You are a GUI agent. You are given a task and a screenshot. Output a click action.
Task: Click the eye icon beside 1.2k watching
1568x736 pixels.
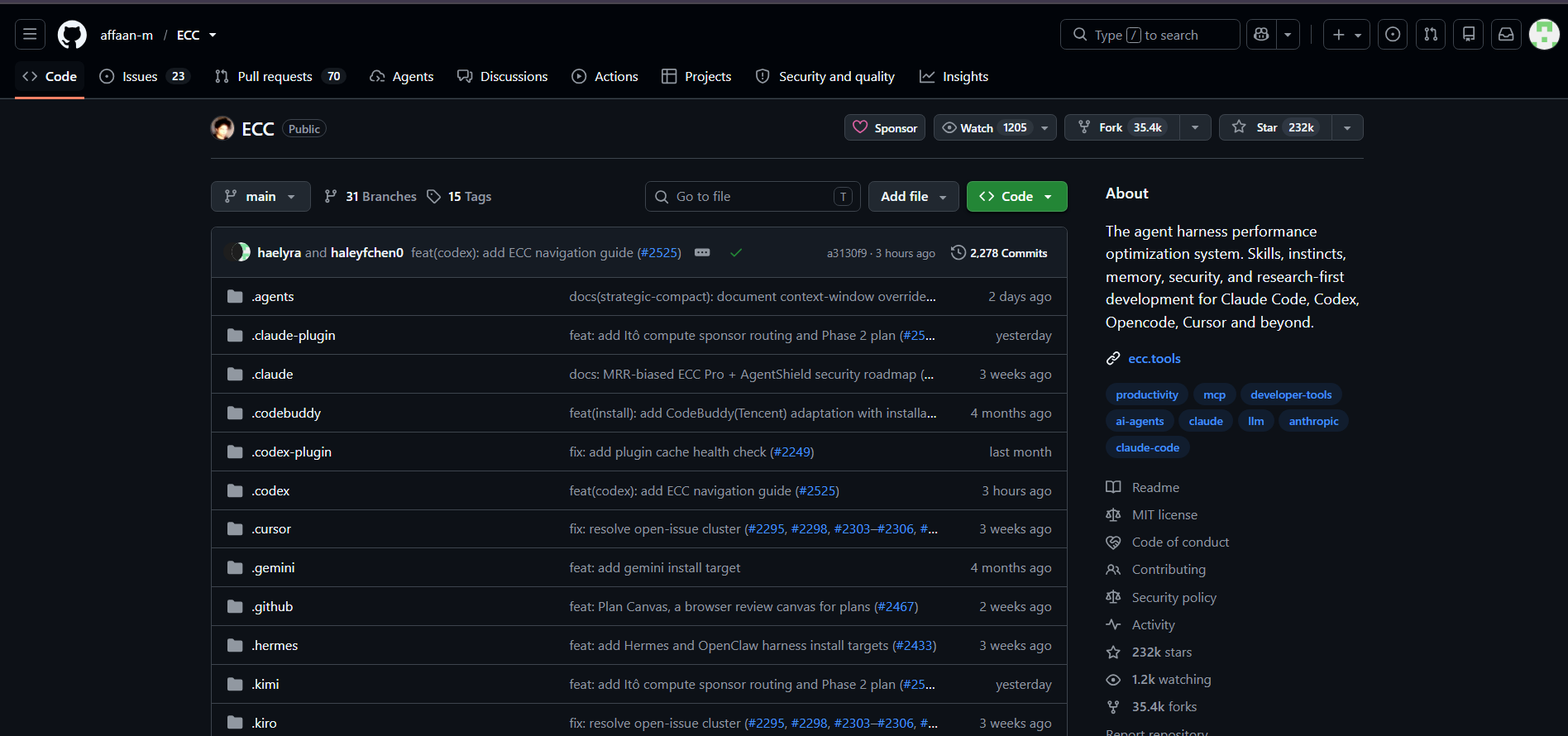coord(1113,679)
